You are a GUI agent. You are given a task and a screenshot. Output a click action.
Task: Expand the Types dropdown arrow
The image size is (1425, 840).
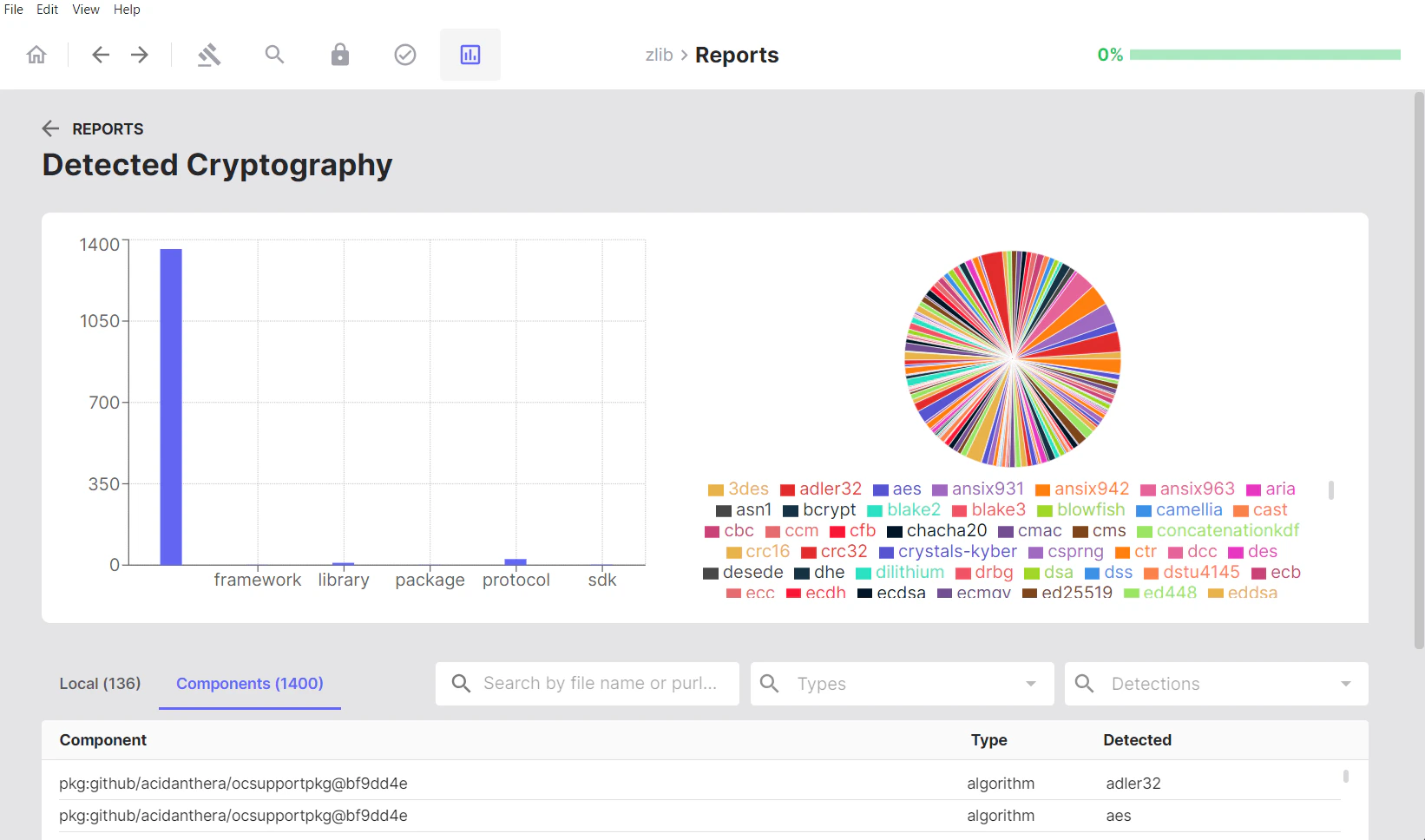(1031, 684)
